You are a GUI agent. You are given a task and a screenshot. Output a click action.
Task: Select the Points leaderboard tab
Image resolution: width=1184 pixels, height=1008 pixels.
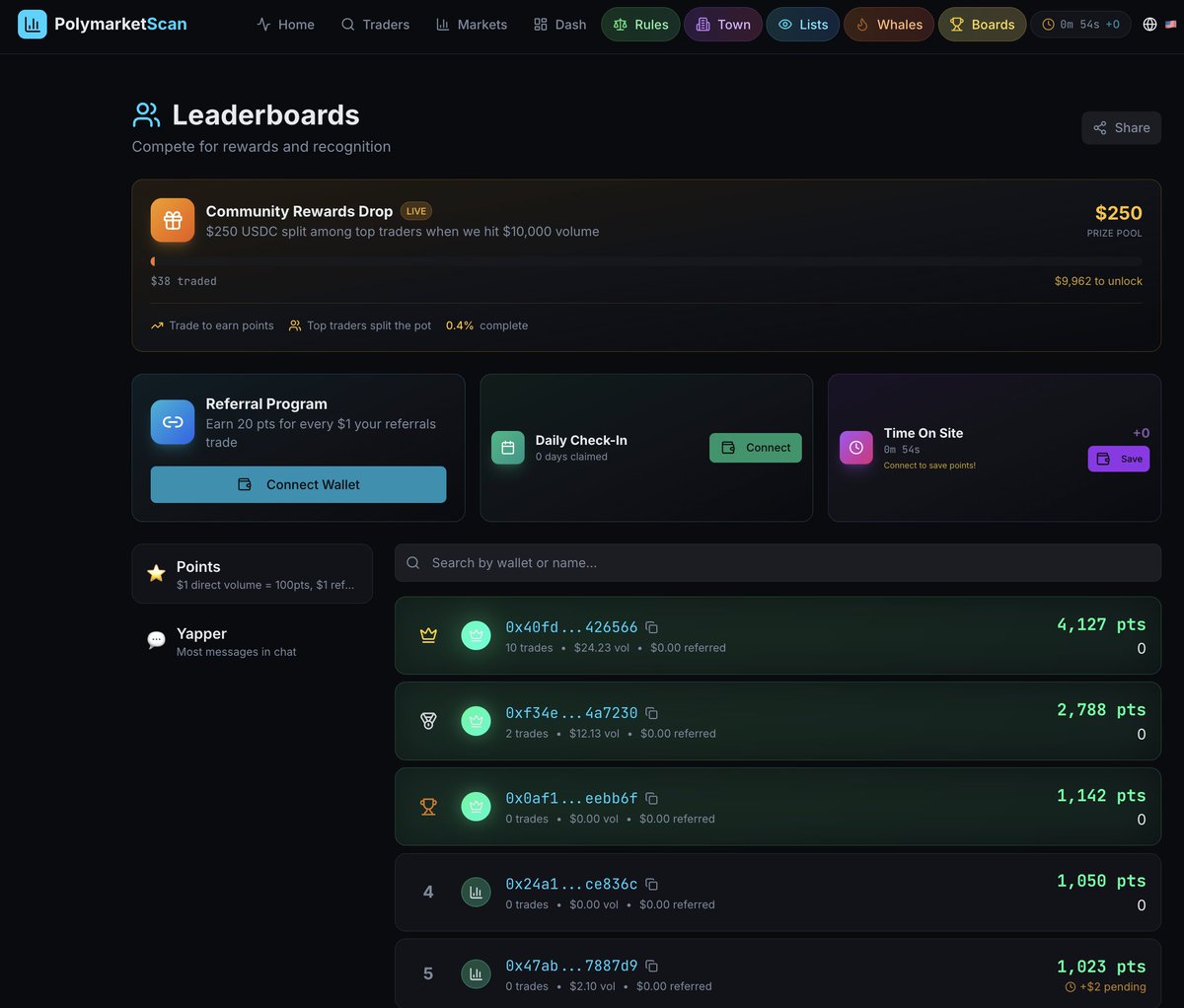click(253, 574)
